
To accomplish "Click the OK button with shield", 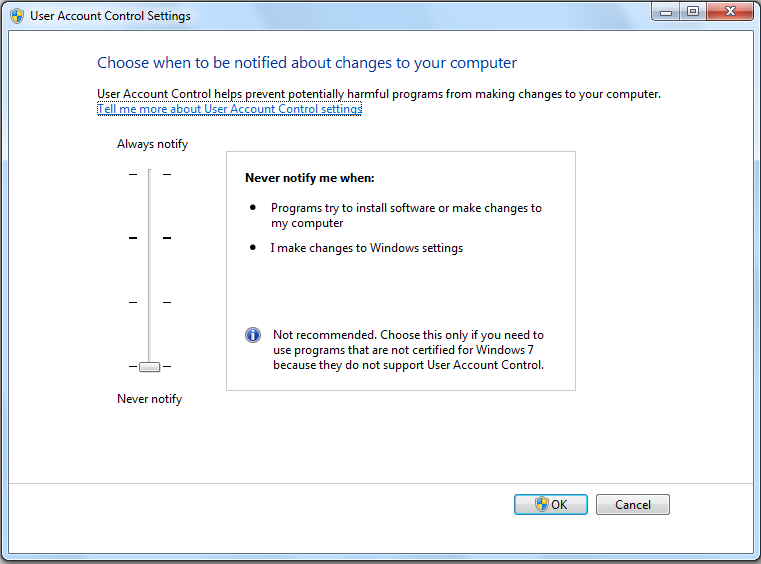I will (550, 504).
